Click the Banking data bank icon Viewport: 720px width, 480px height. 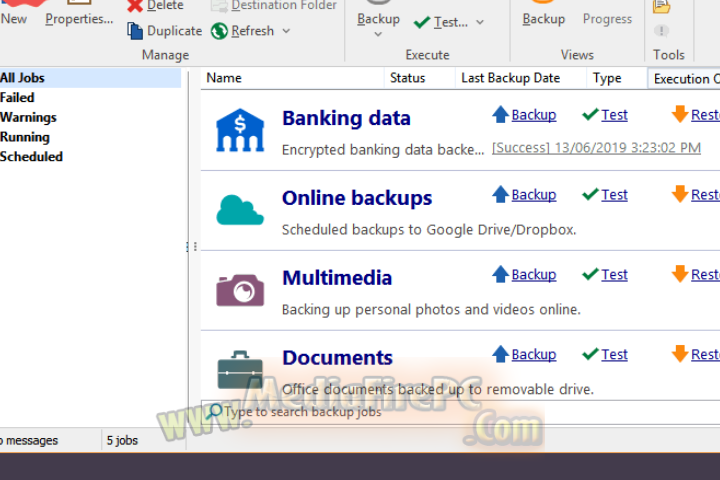[240, 130]
